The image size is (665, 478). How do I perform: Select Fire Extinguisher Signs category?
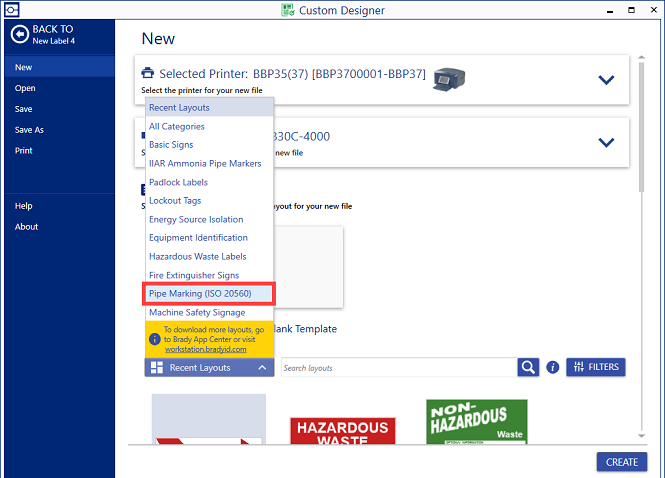pos(210,275)
